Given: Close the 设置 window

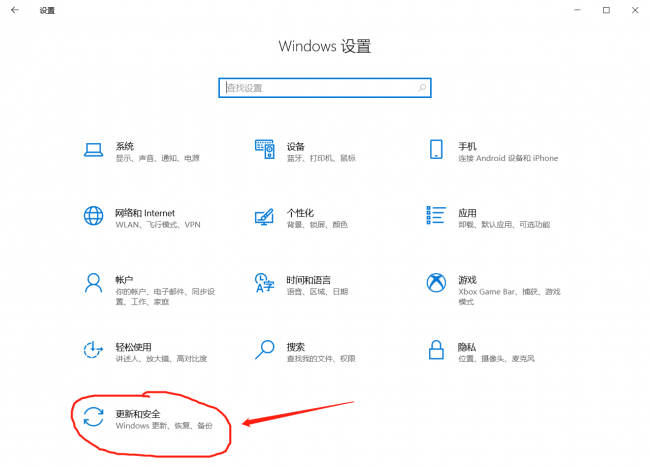Looking at the screenshot, I should pyautogui.click(x=635, y=10).
